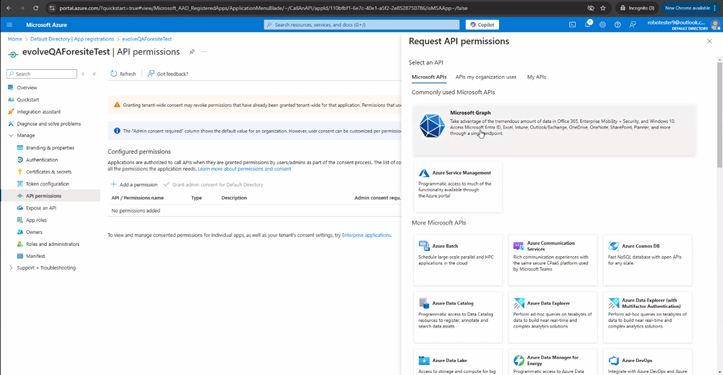Viewport: 723px width, 375px height.
Task: Select Azure Data Explorer with Multifactor Authentication card
Action: point(647,317)
